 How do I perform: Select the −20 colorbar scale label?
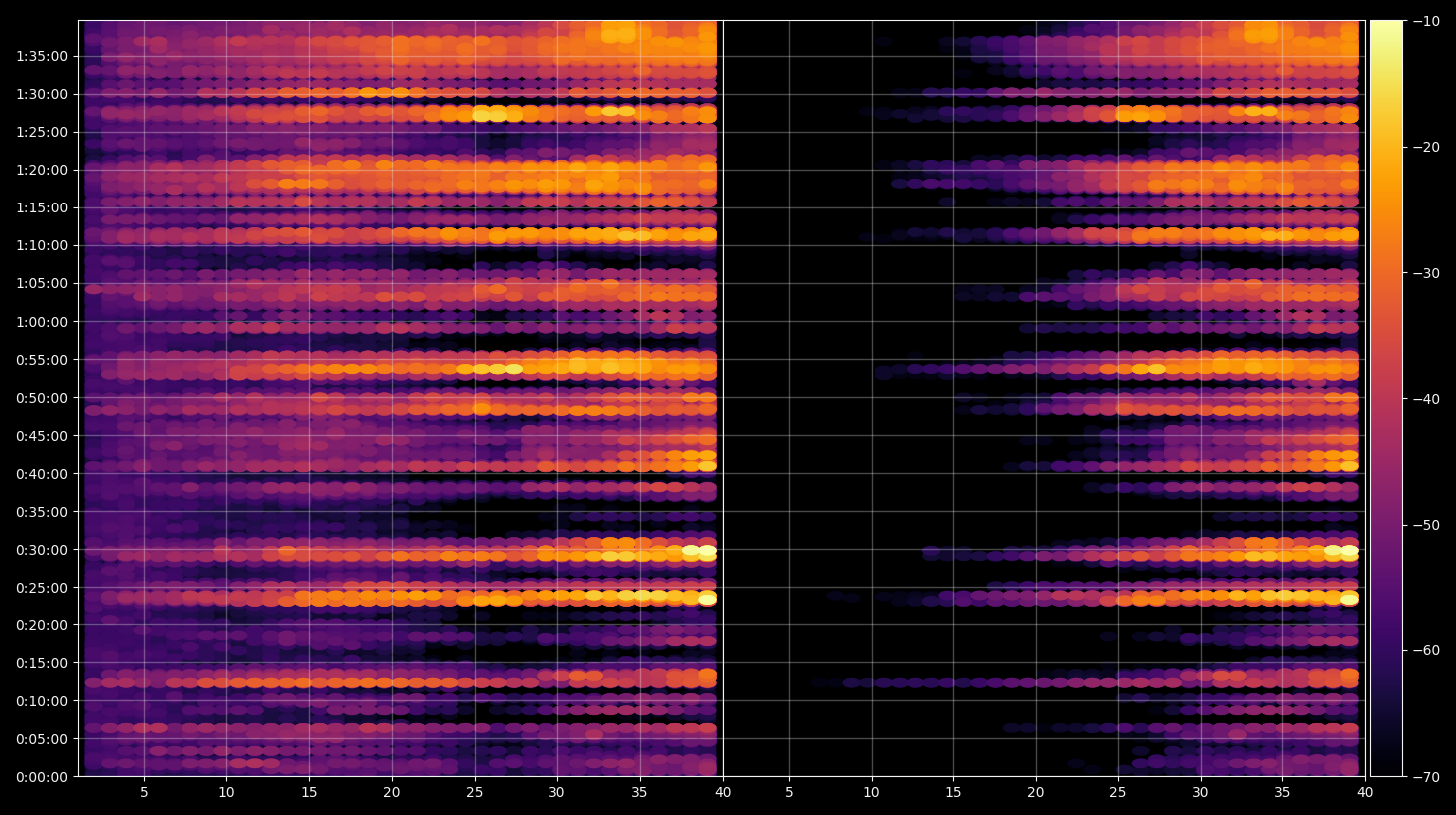coord(1426,147)
